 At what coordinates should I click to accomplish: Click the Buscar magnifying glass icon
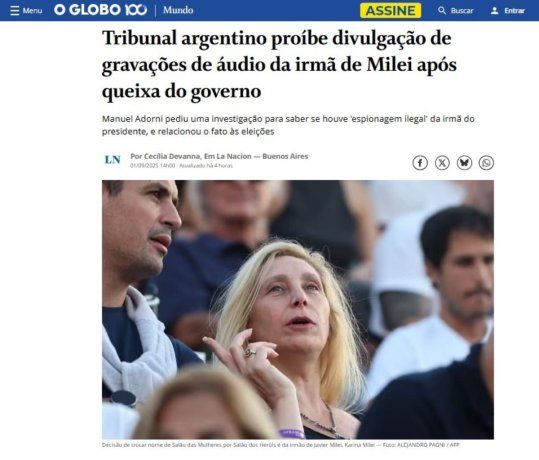[x=442, y=11]
